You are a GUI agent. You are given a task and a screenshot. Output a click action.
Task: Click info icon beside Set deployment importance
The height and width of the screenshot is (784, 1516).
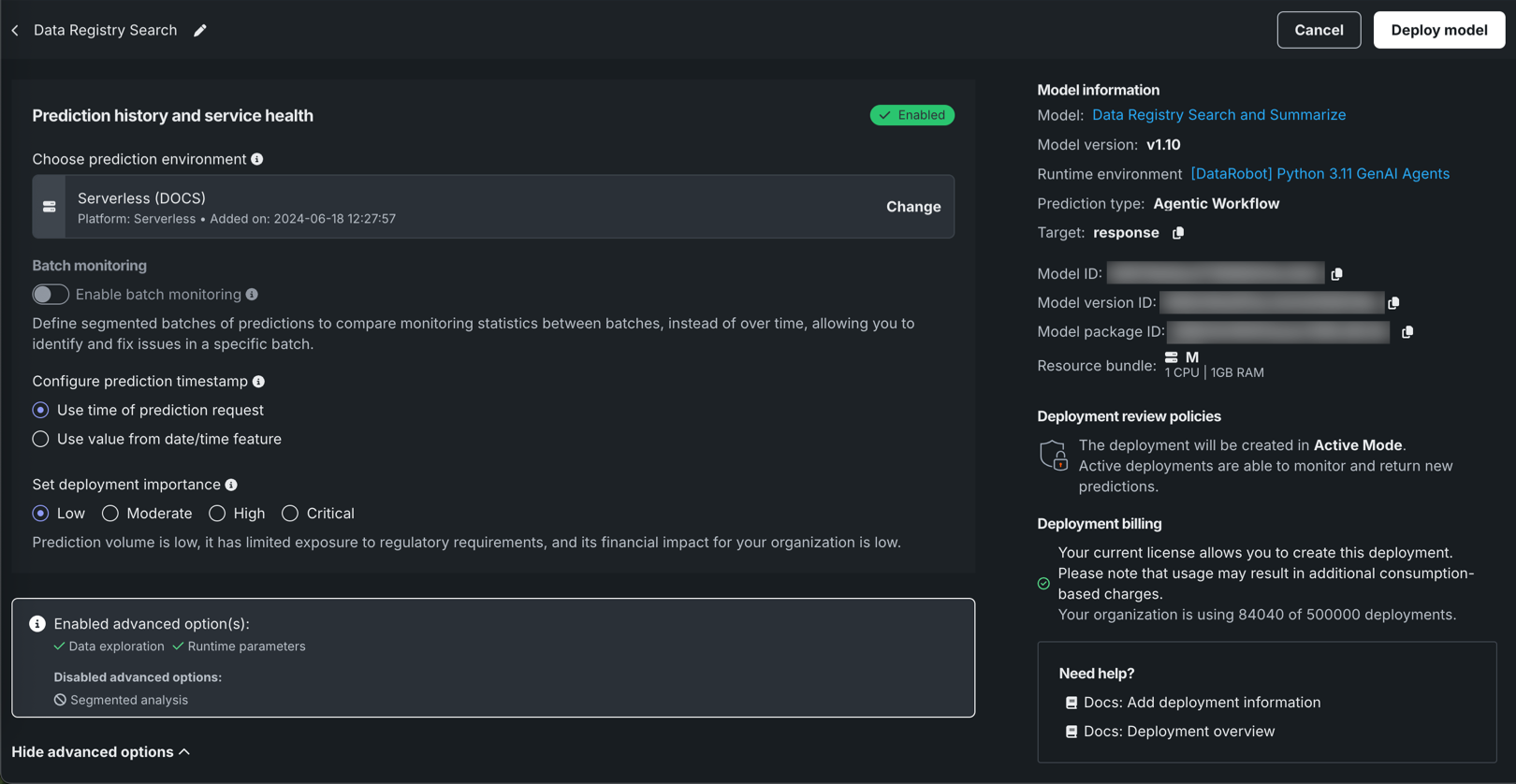coord(231,485)
